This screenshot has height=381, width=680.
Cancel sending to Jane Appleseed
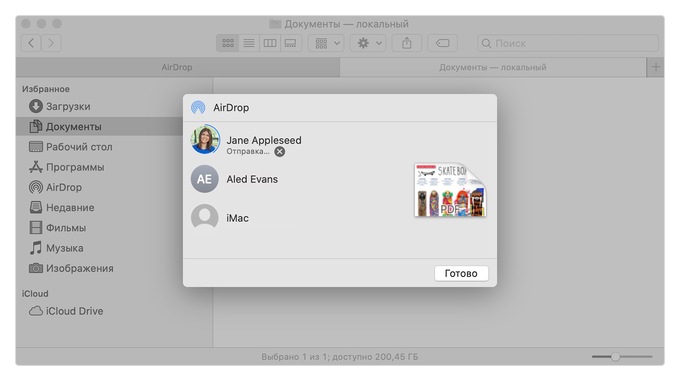pyautogui.click(x=280, y=152)
